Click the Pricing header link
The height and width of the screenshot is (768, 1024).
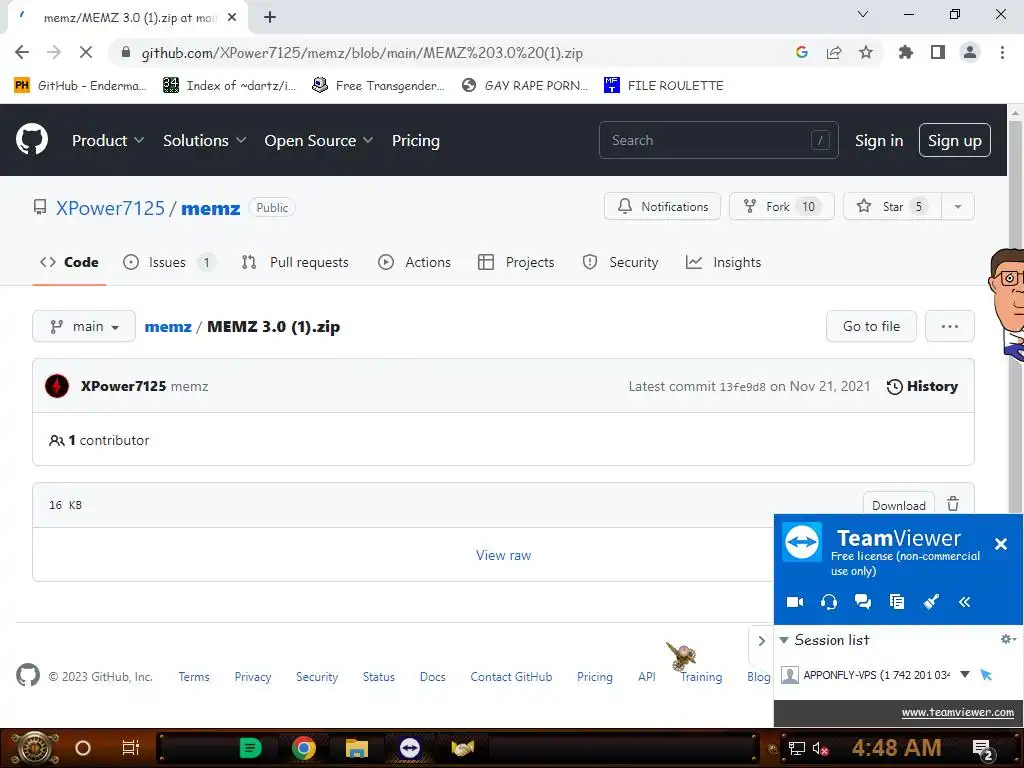point(415,140)
